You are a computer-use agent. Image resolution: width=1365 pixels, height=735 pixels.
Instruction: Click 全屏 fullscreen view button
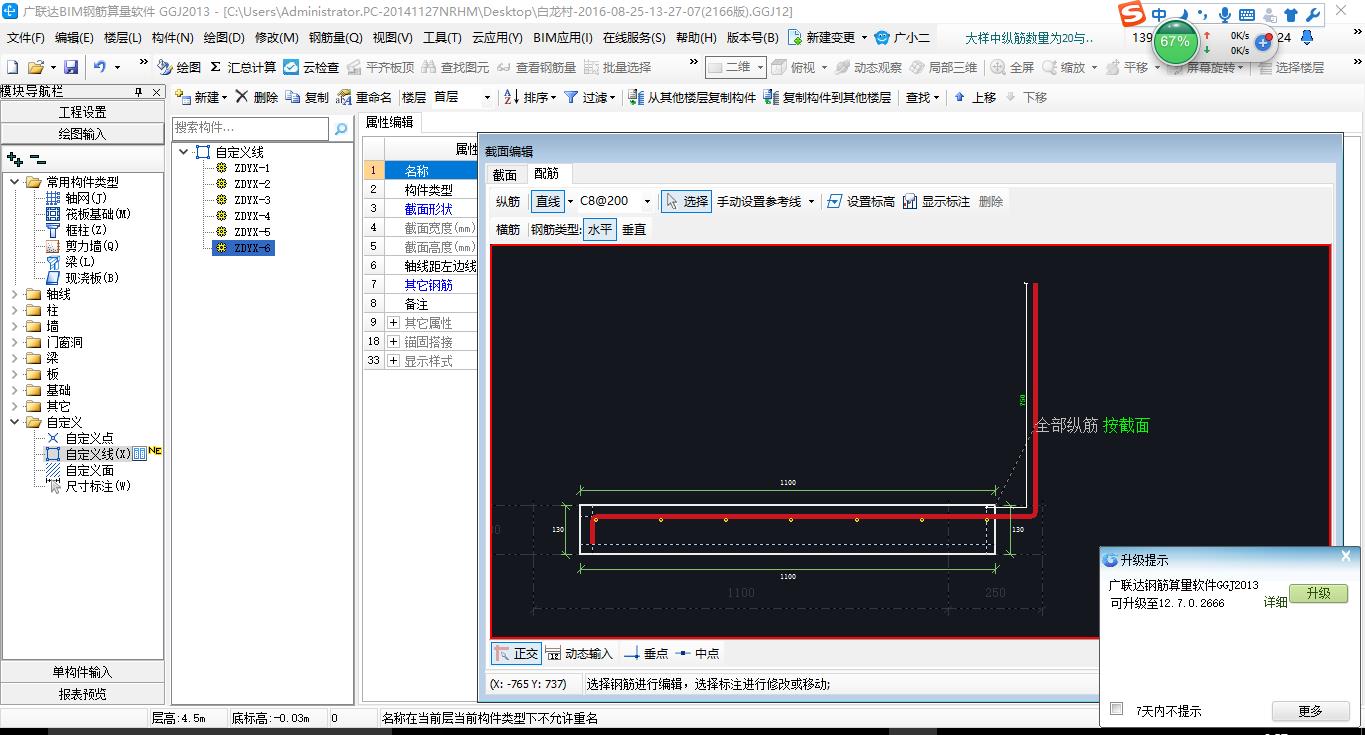point(1013,67)
